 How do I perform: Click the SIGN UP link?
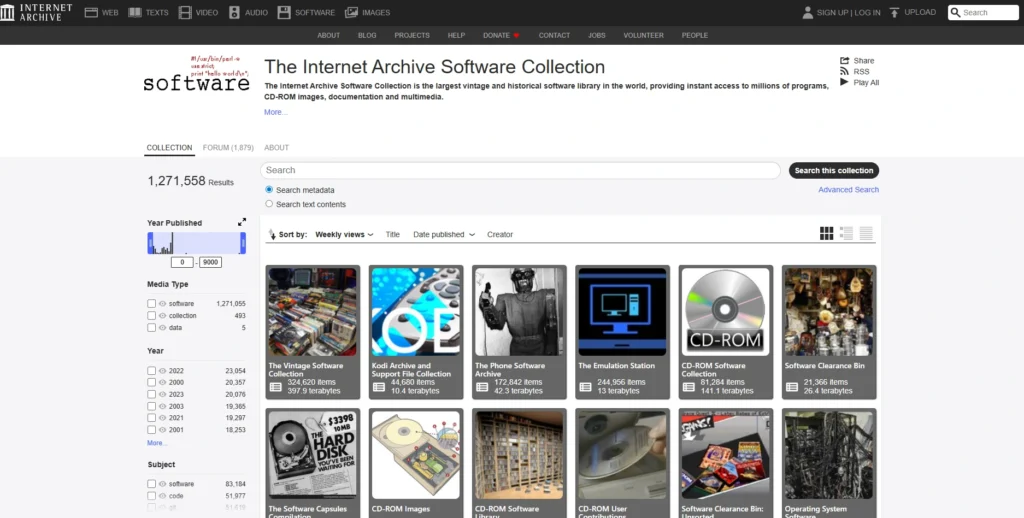pos(832,12)
